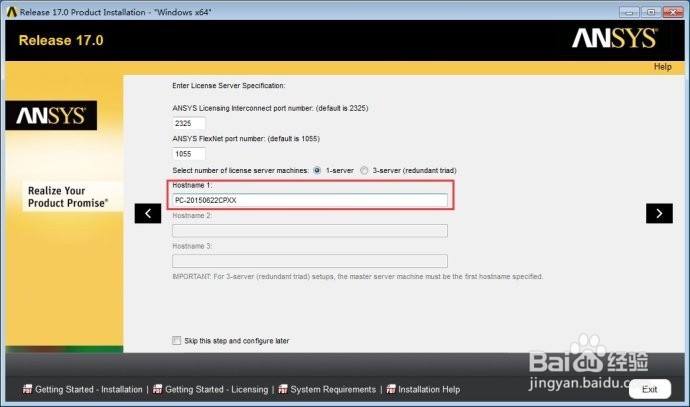Proceed with the right arrow next button

659,213
